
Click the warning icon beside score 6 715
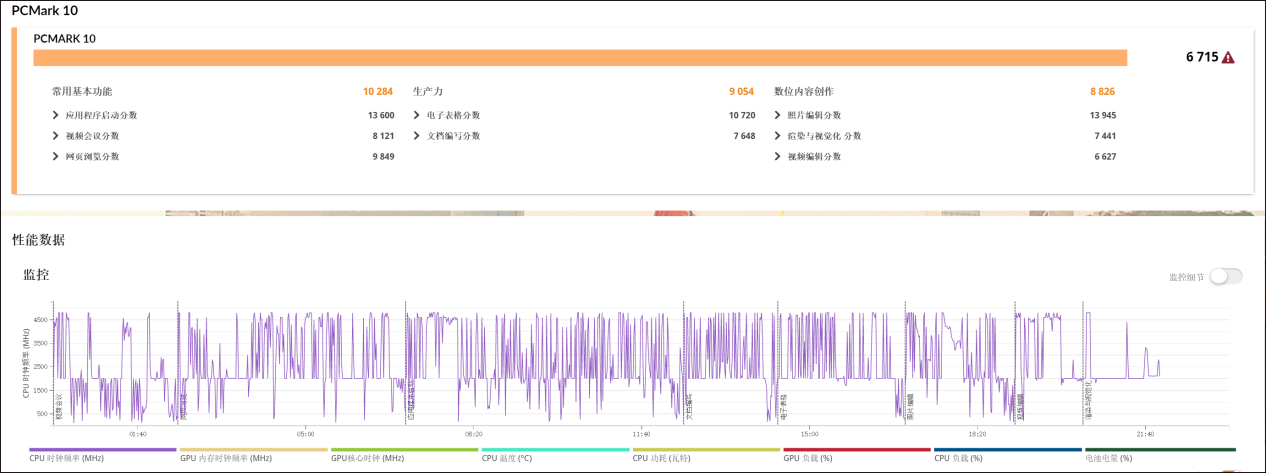[x=1228, y=58]
